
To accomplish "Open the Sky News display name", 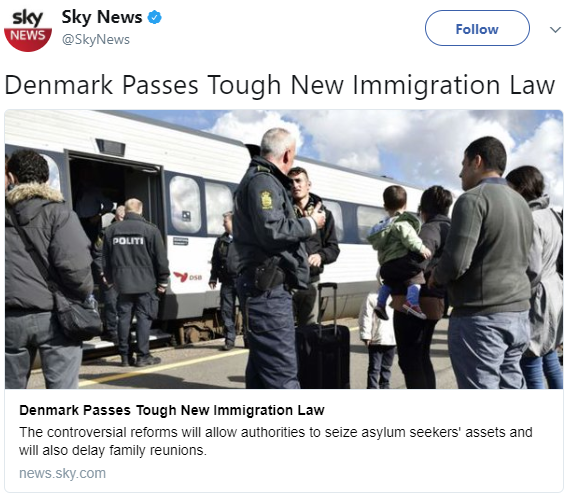I will coord(102,17).
